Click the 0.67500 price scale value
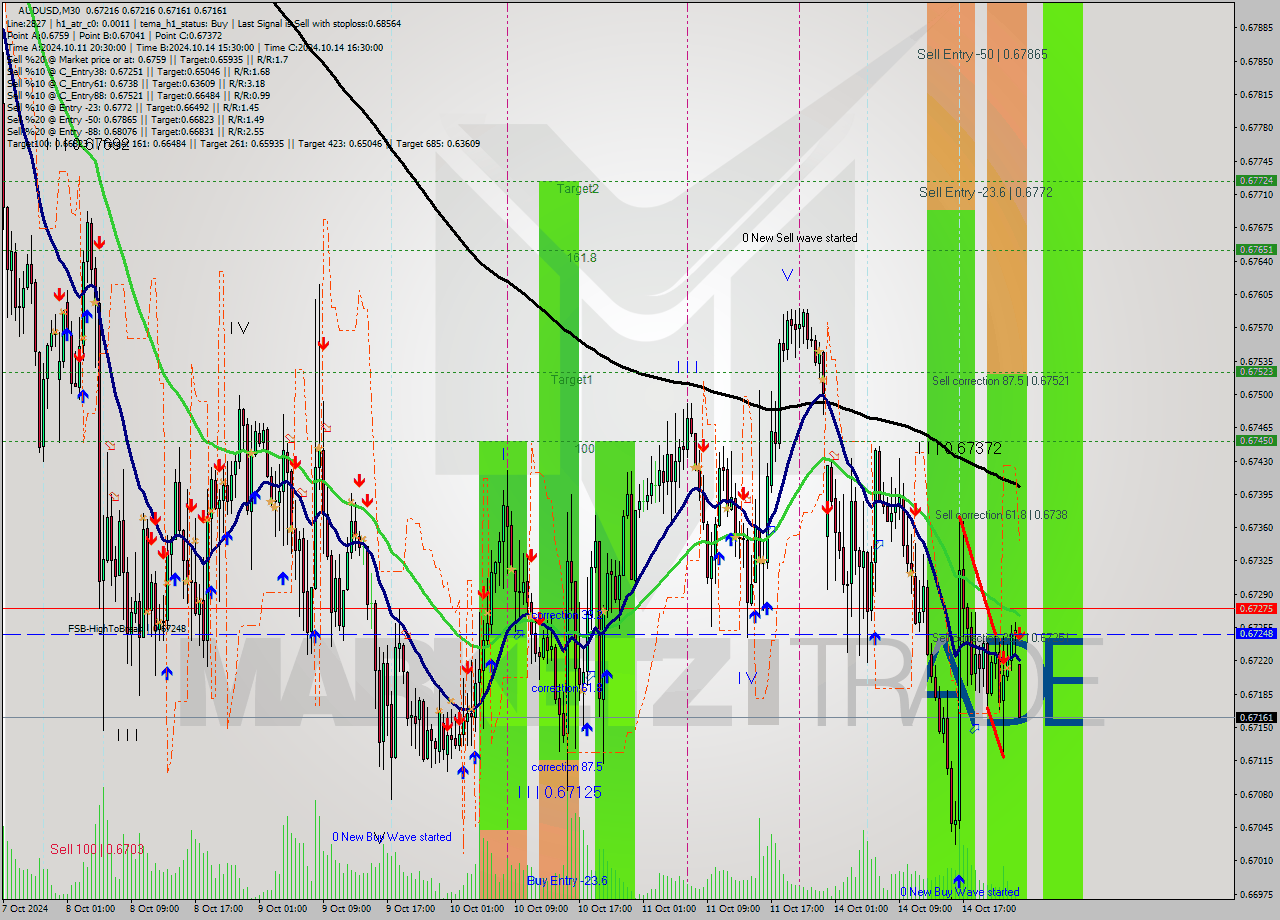The height and width of the screenshot is (920, 1280). pyautogui.click(x=1256, y=394)
